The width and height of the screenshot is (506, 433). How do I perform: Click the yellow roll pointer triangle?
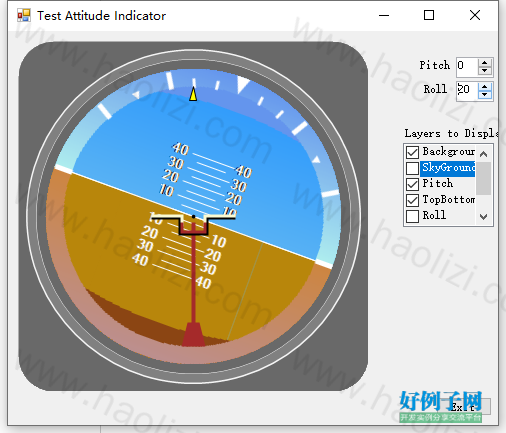point(193,94)
